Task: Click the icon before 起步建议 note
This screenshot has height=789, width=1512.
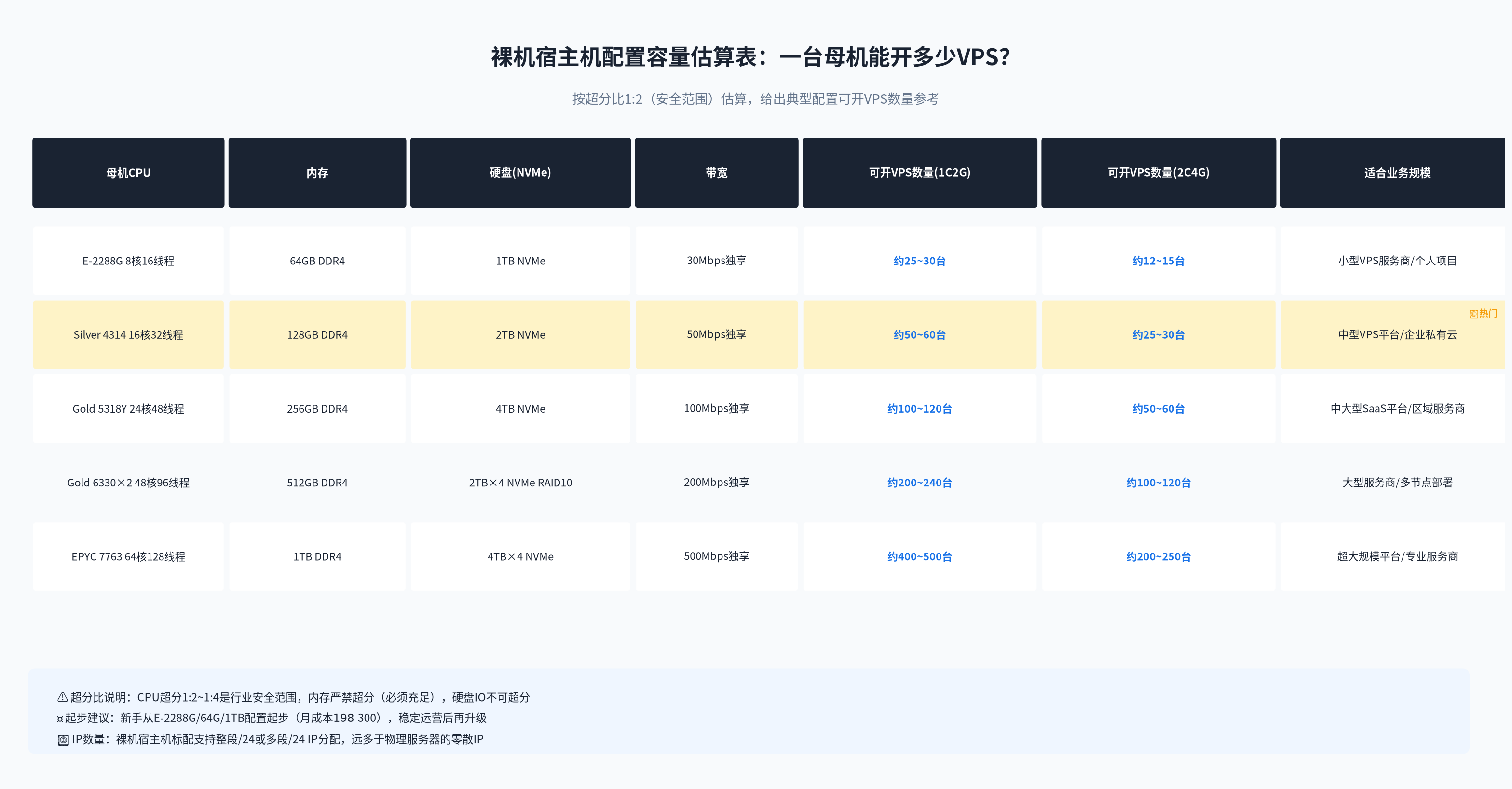Action: (x=60, y=719)
